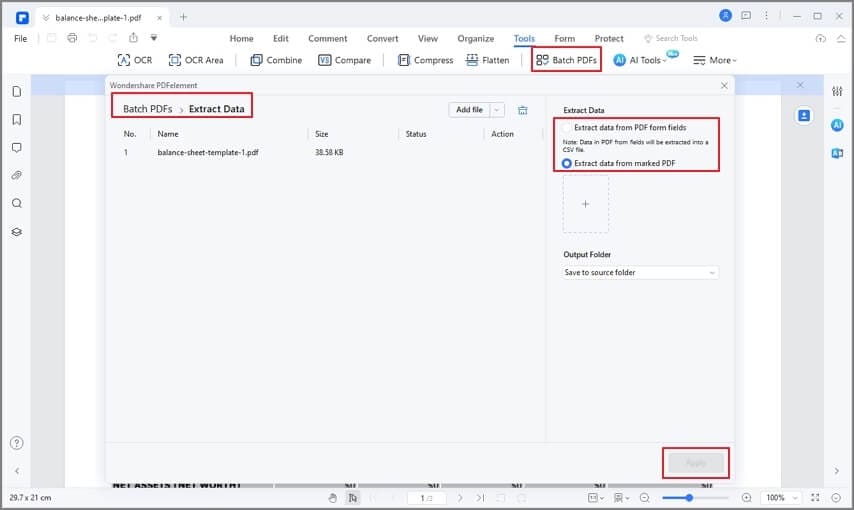This screenshot has width=854, height=510.
Task: Activate the select tool in status bar
Action: pyautogui.click(x=353, y=497)
